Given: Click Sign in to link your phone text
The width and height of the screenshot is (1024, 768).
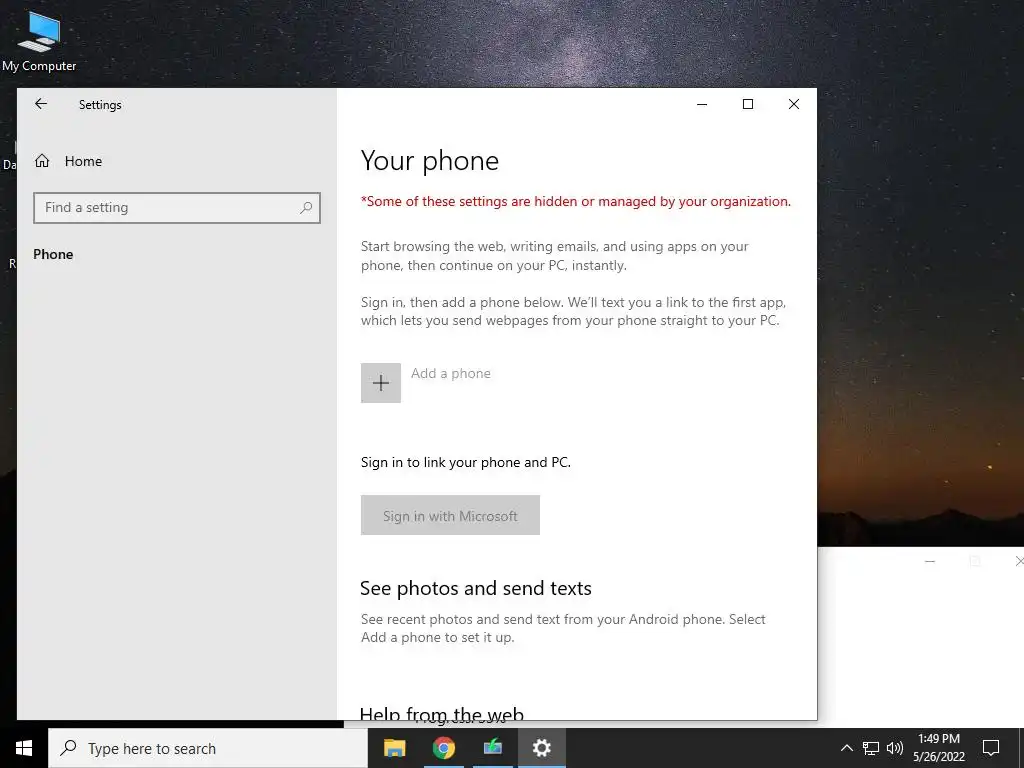Looking at the screenshot, I should pos(466,462).
